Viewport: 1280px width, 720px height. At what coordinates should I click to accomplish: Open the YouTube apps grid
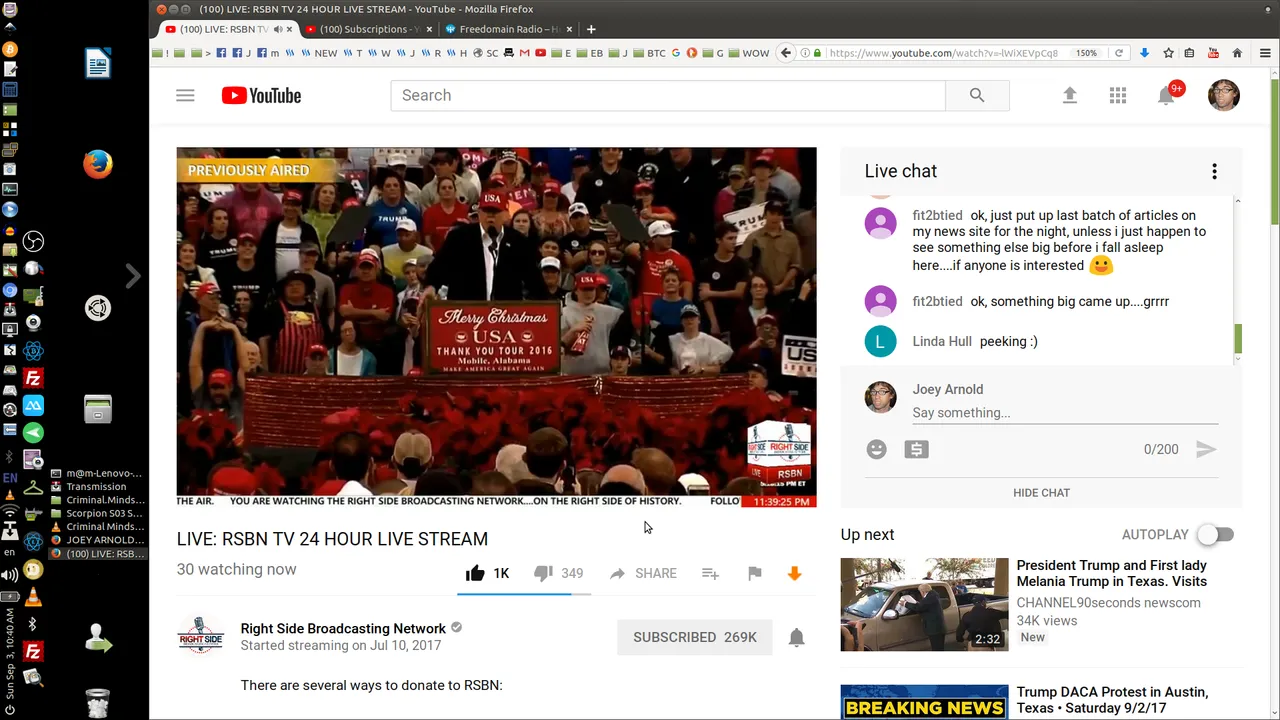point(1118,96)
